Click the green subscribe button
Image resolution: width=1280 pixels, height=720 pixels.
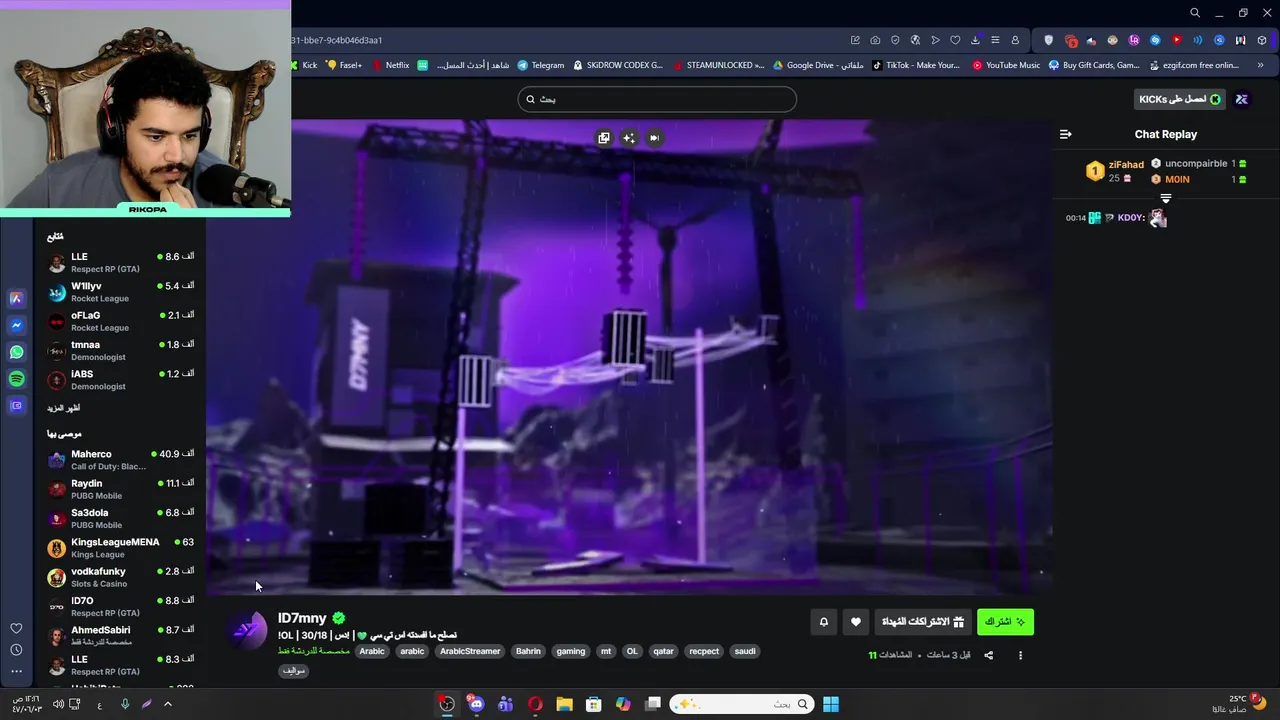[x=1005, y=622]
